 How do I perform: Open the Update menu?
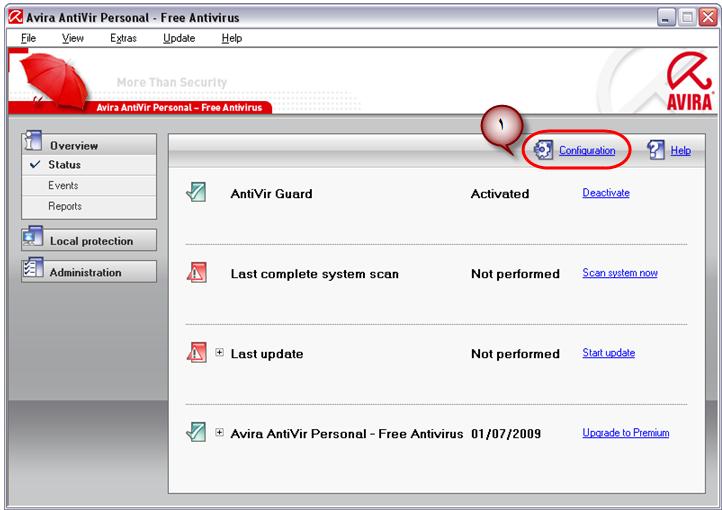(179, 38)
